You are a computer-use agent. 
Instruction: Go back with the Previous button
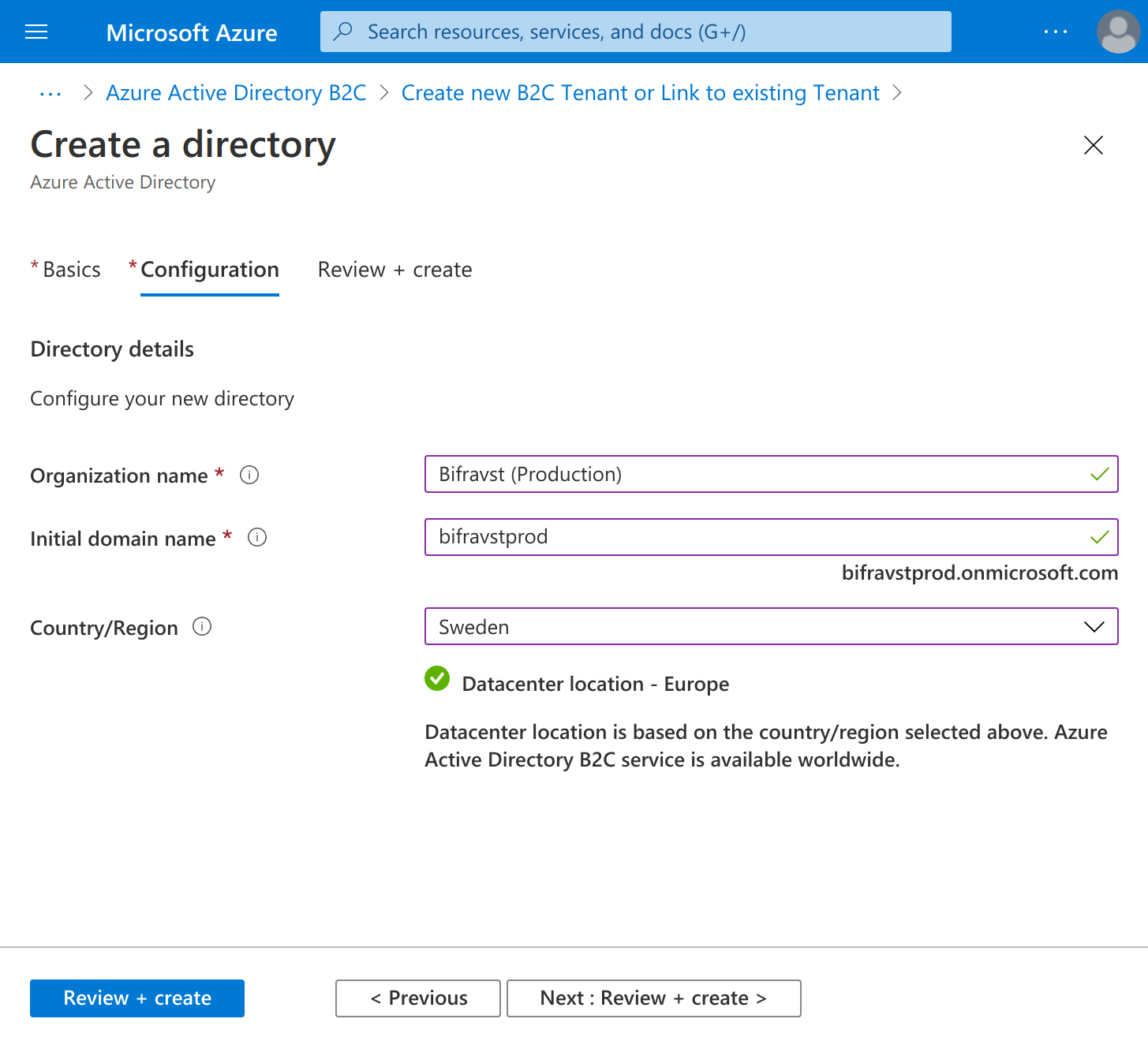point(418,998)
